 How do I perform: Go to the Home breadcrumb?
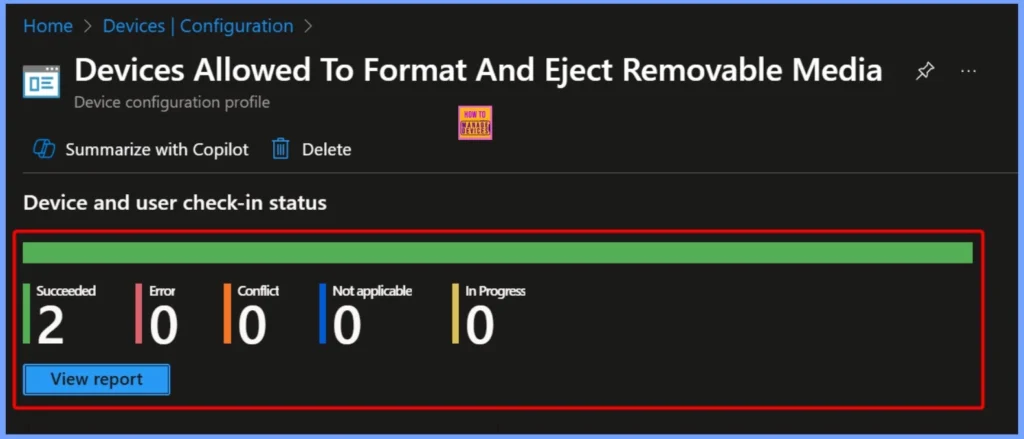point(48,27)
